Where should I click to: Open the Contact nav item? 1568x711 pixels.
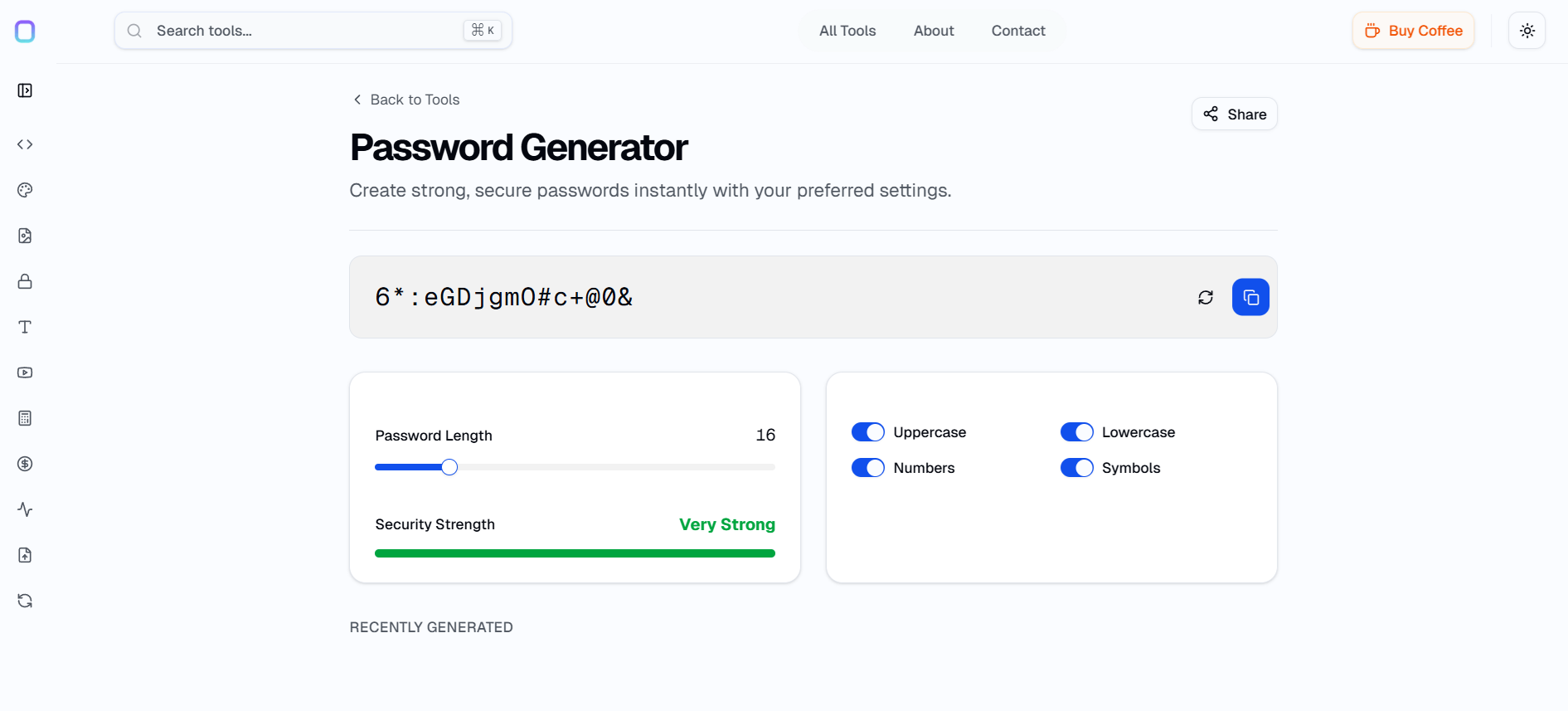pos(1018,31)
